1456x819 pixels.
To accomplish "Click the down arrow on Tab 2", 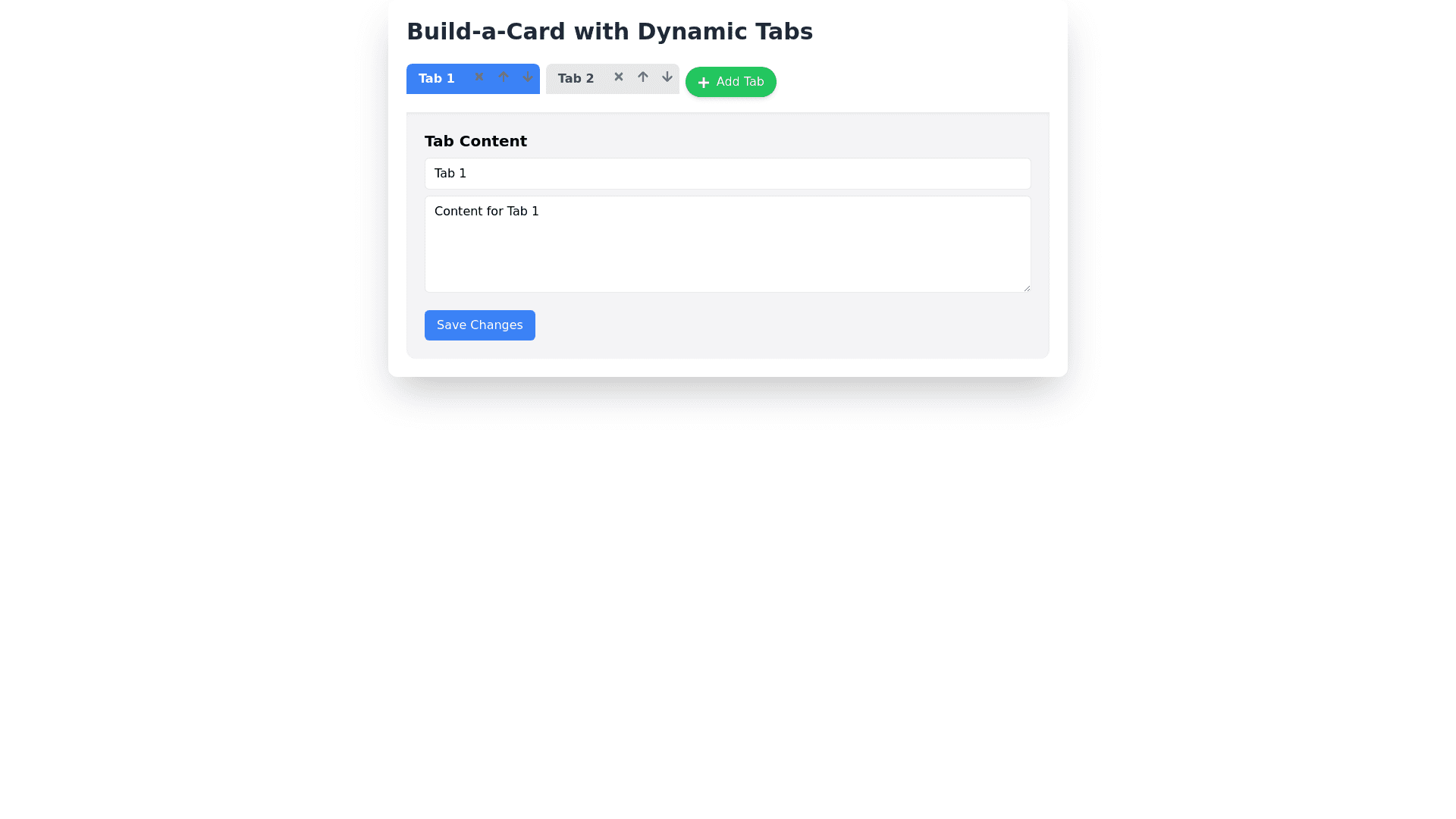I will click(x=667, y=77).
